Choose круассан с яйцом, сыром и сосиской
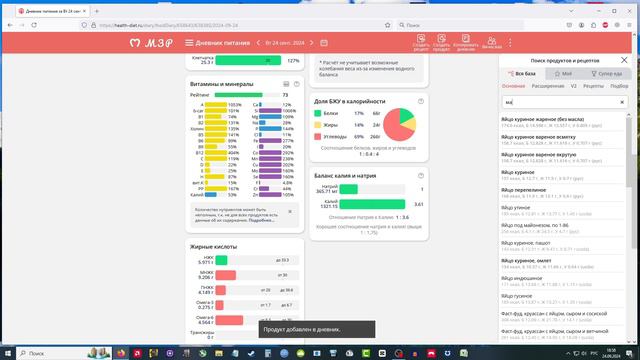Viewport: 640px width, 360px height. (x=562, y=316)
